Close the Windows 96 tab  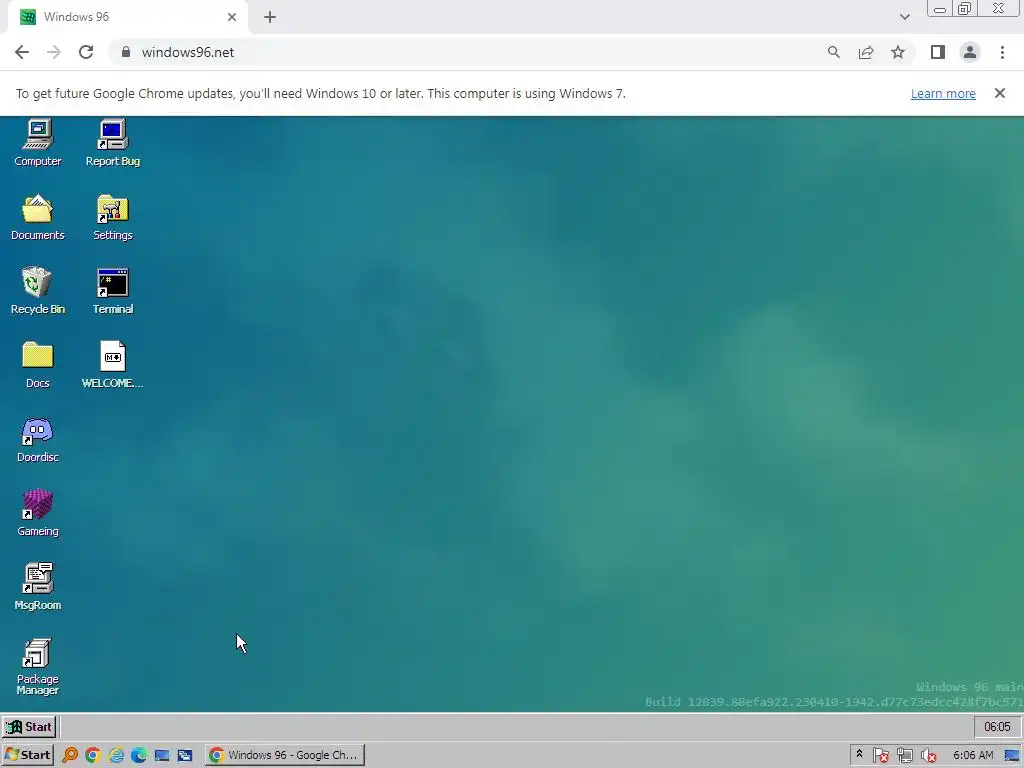tap(232, 17)
